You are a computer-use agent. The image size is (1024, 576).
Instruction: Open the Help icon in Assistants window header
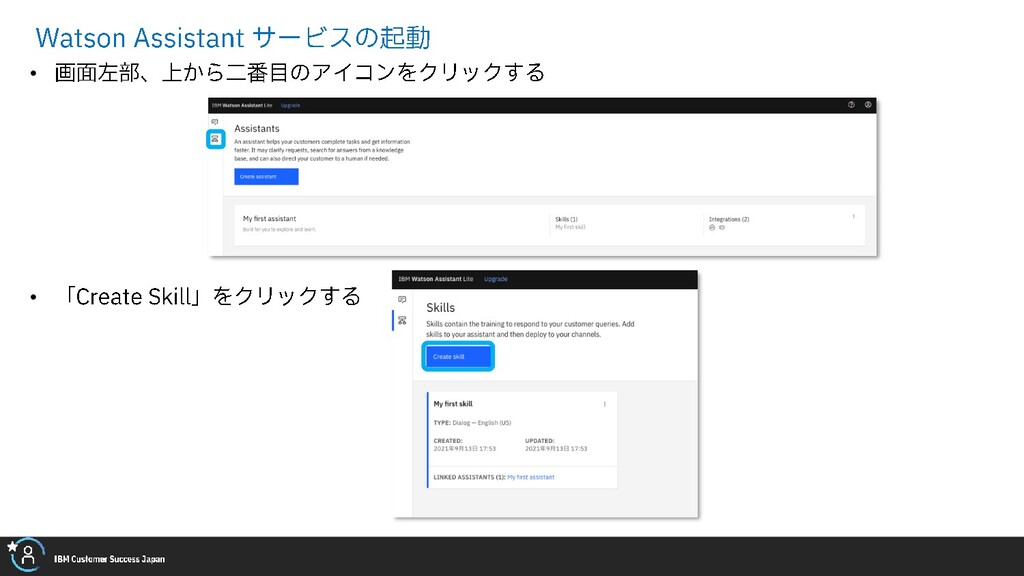[851, 104]
